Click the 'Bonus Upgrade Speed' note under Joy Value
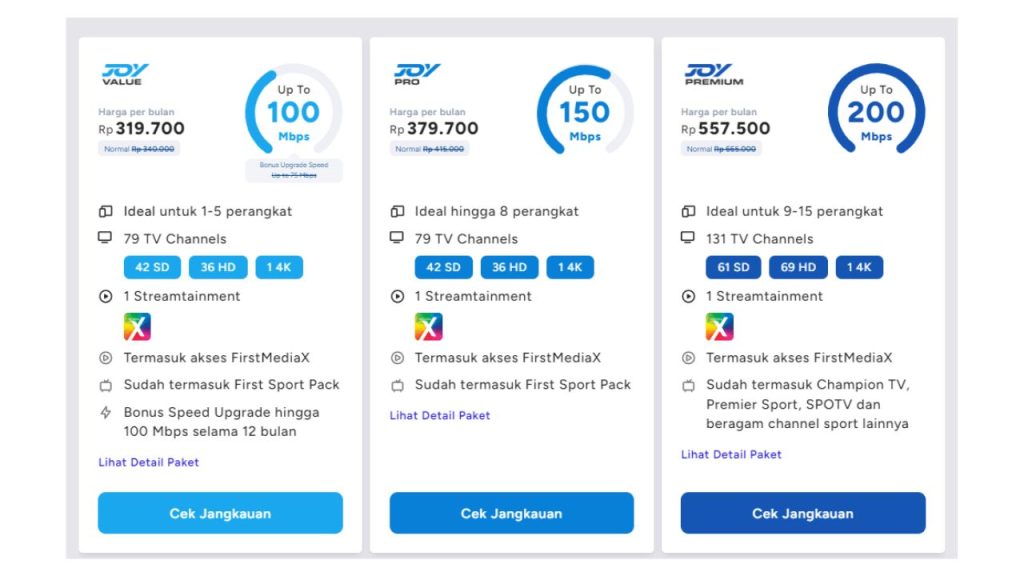Image resolution: width=1024 pixels, height=576 pixels. click(x=295, y=166)
